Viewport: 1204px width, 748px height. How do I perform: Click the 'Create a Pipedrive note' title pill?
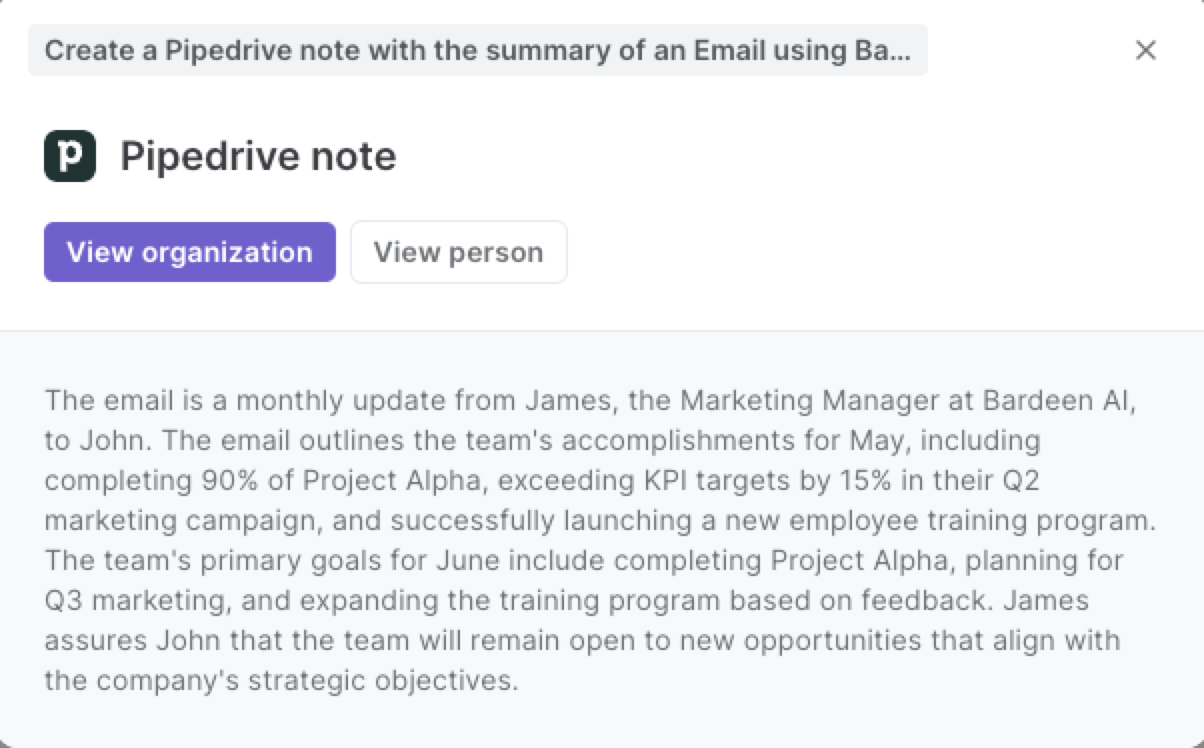pos(477,50)
